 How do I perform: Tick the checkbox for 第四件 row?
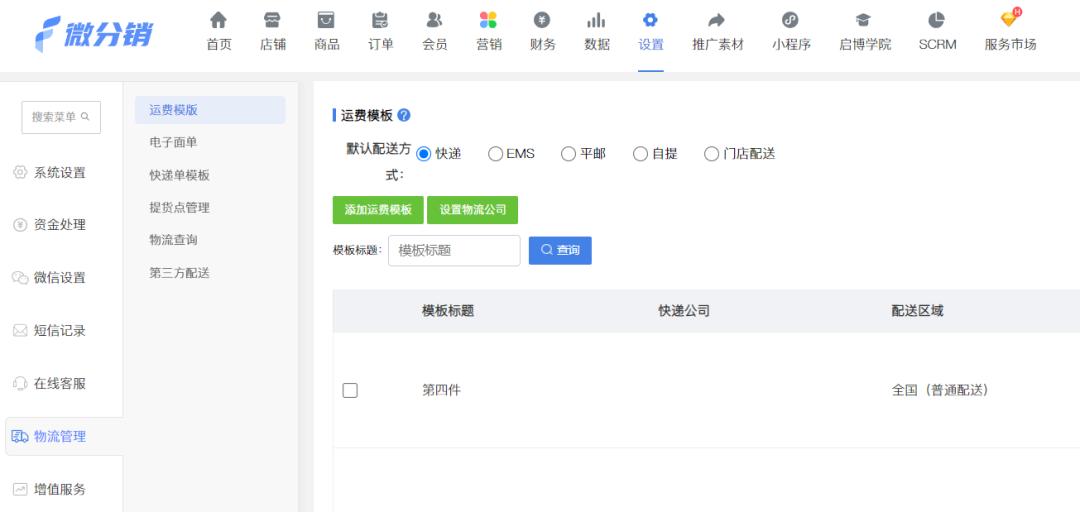coord(350,391)
